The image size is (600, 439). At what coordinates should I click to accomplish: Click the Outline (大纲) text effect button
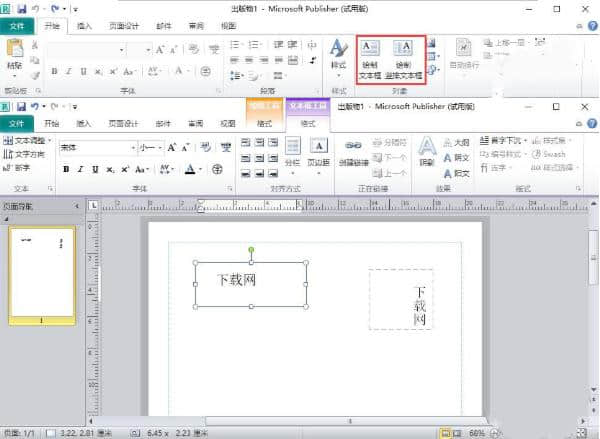[x=454, y=143]
